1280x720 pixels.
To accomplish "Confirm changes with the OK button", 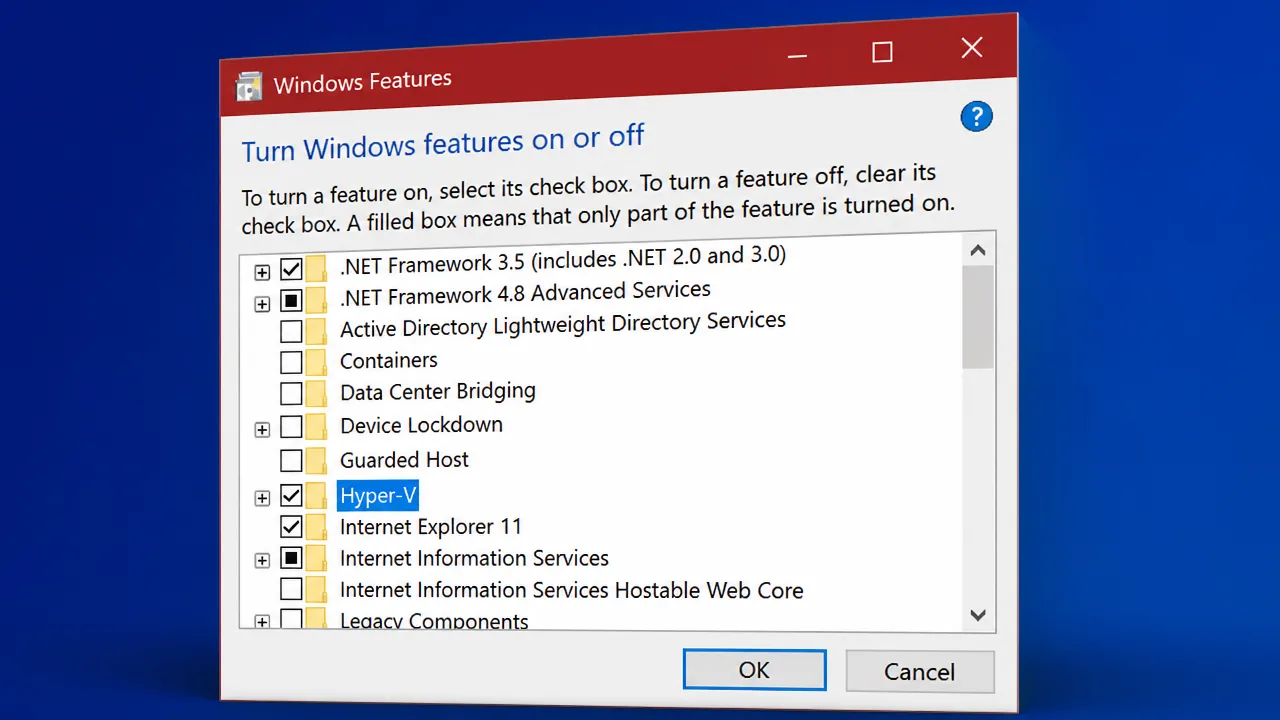I will pos(755,670).
